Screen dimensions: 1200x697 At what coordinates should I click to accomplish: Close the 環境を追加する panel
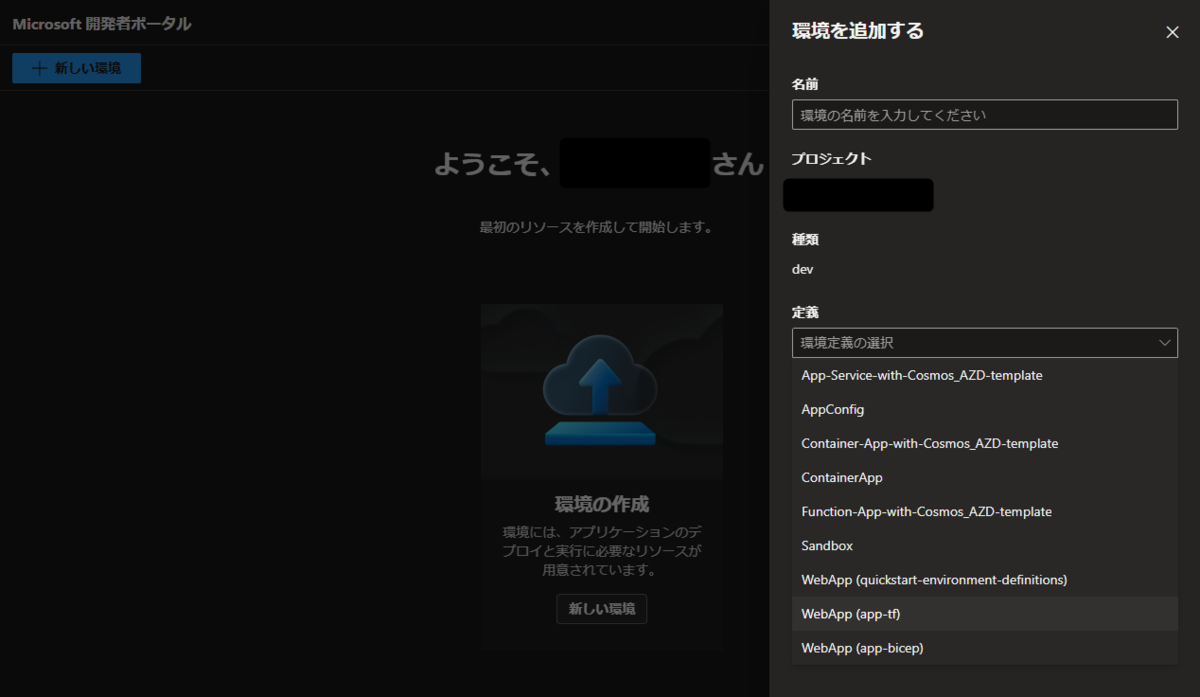pyautogui.click(x=1172, y=32)
